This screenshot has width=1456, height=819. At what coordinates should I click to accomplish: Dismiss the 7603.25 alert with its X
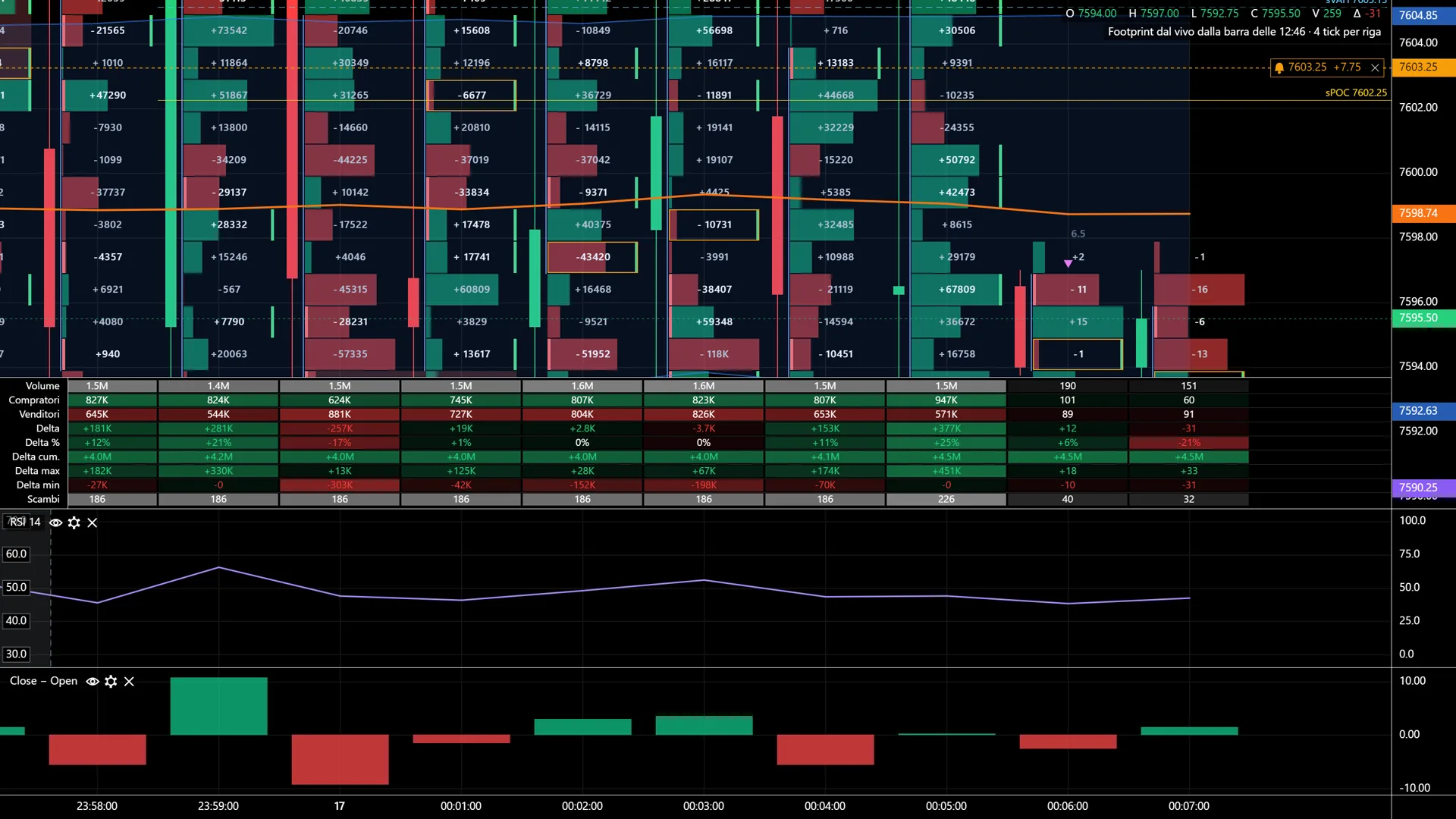(1375, 67)
